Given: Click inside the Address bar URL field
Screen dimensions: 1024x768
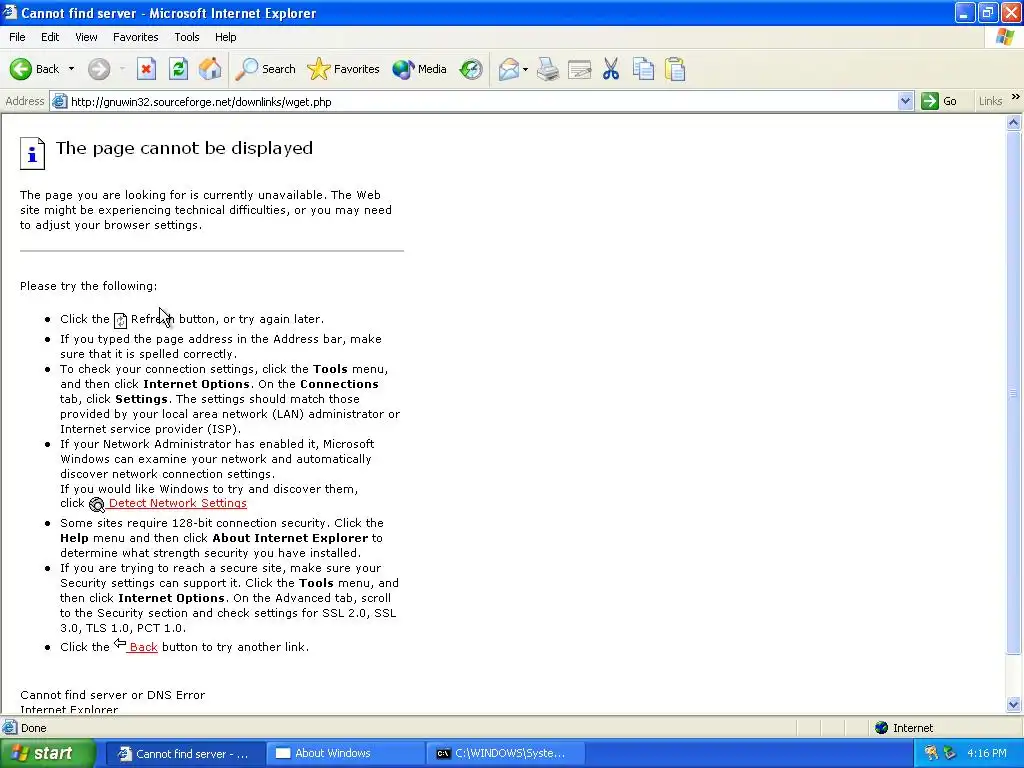Looking at the screenshot, I should (483, 102).
